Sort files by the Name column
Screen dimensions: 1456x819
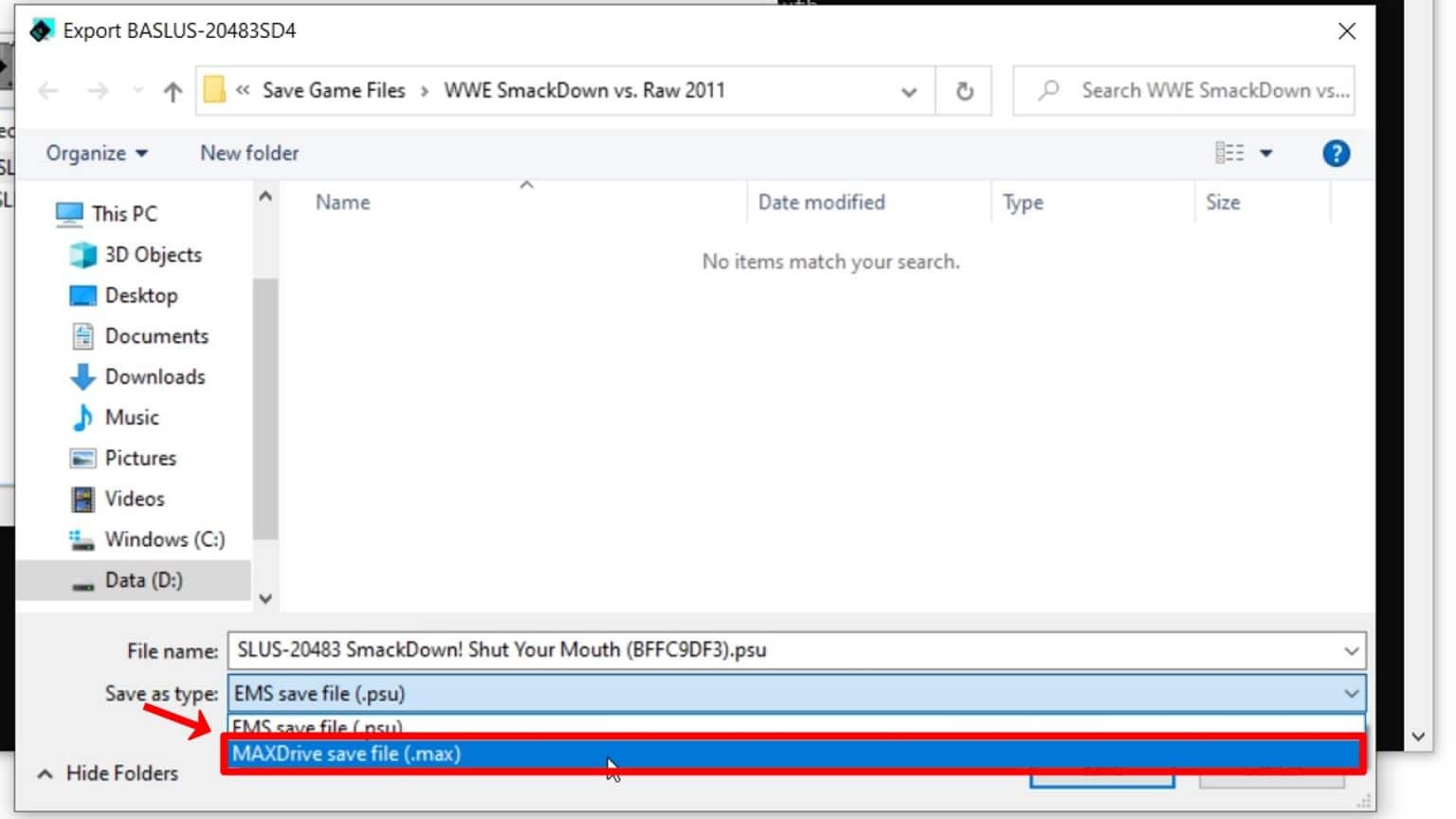[x=342, y=202]
